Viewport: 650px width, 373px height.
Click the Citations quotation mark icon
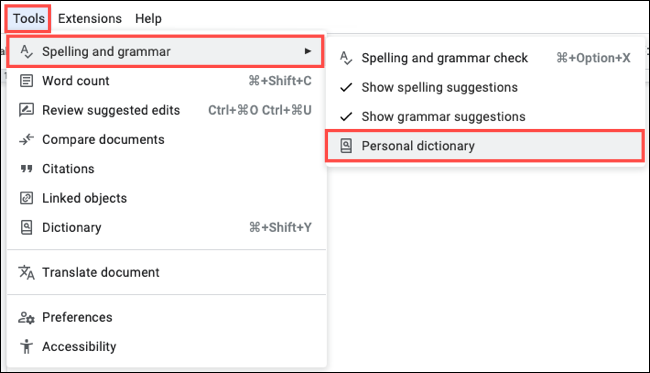click(x=27, y=169)
